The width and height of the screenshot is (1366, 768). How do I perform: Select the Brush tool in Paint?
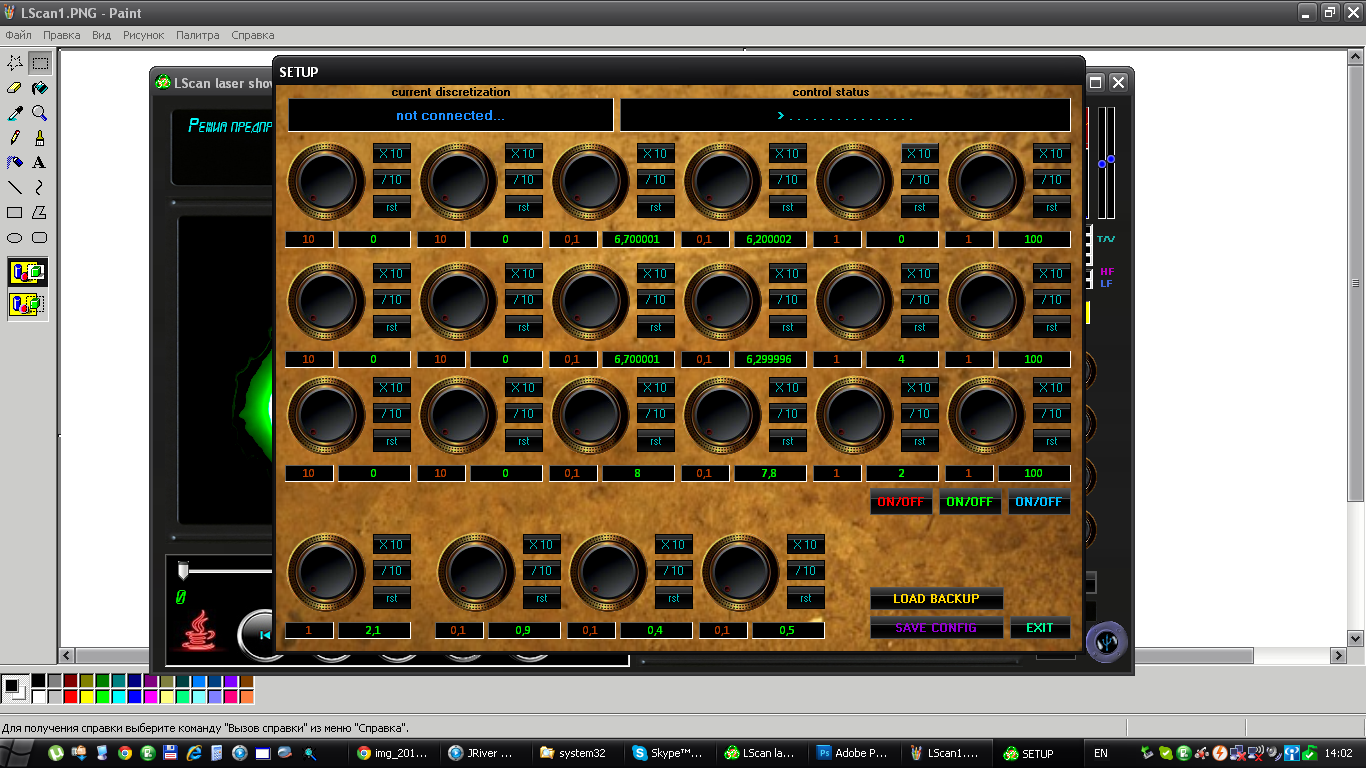pos(40,138)
